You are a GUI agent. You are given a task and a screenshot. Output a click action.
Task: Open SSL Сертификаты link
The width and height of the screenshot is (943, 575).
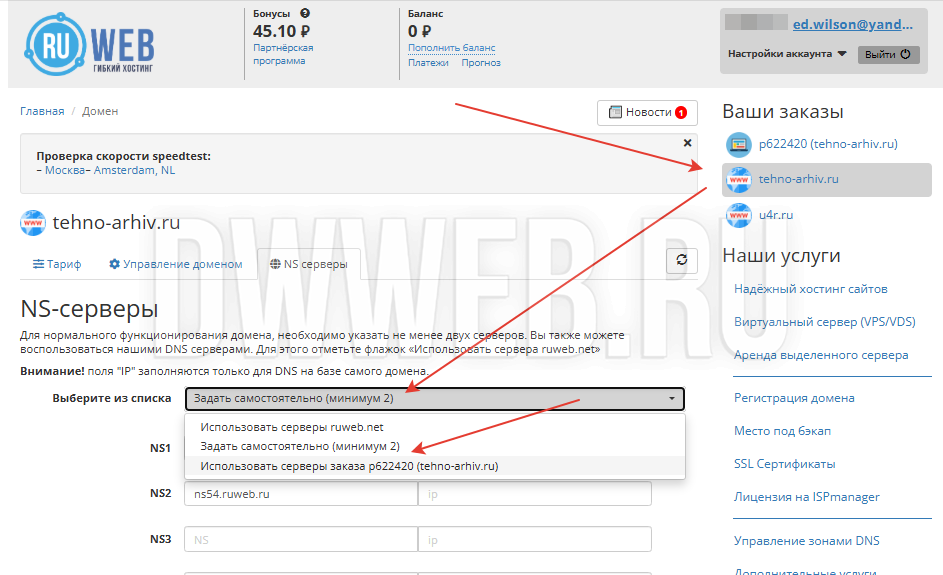[x=784, y=464]
